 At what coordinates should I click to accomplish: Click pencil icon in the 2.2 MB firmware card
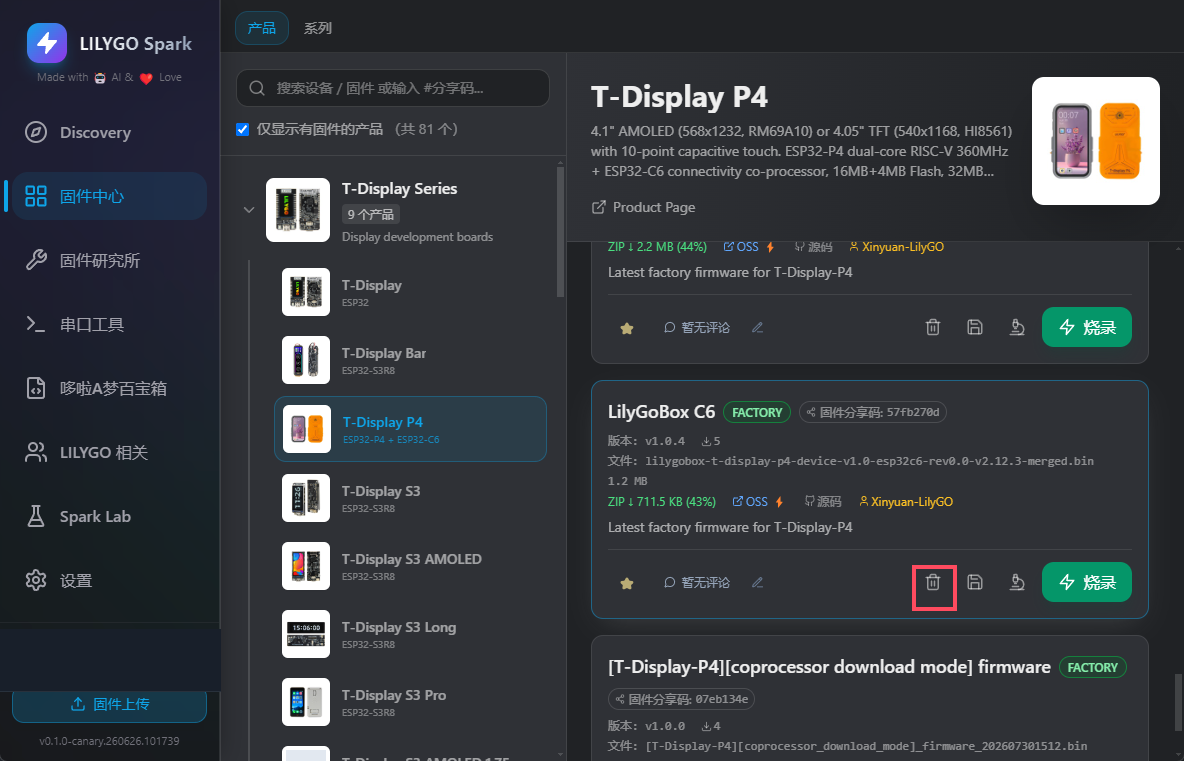point(757,327)
